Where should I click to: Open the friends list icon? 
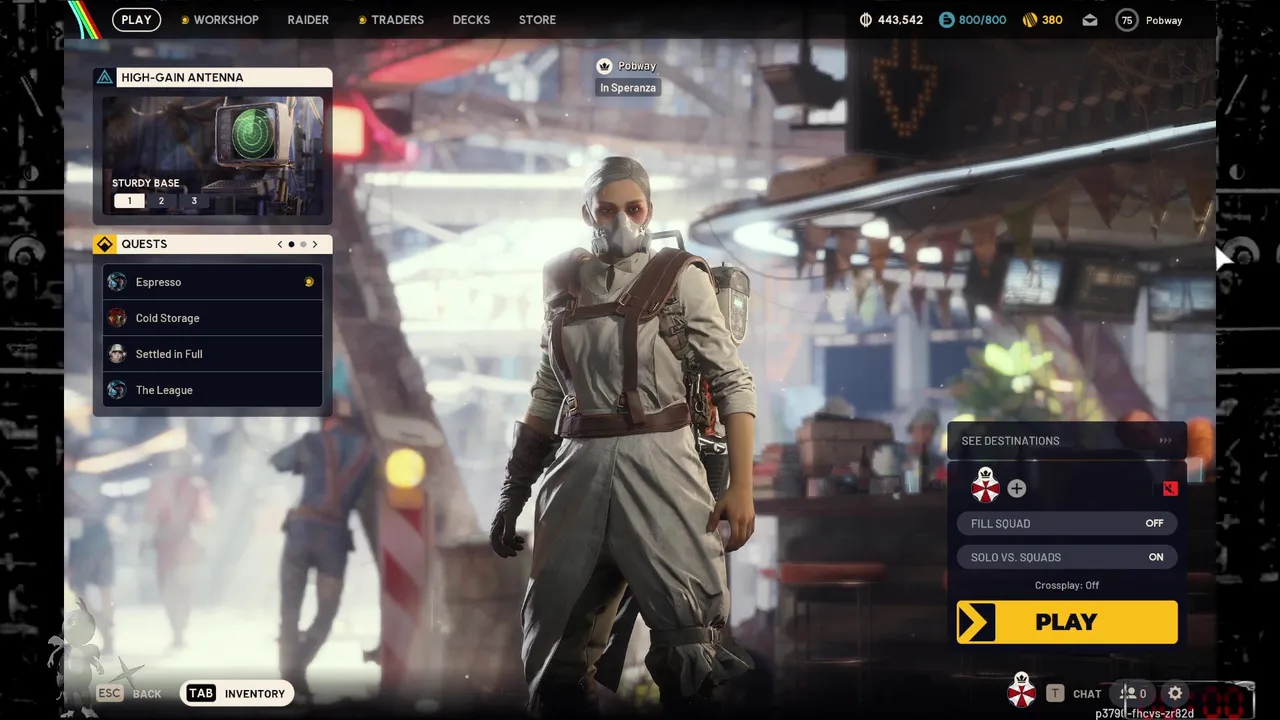click(x=1133, y=693)
